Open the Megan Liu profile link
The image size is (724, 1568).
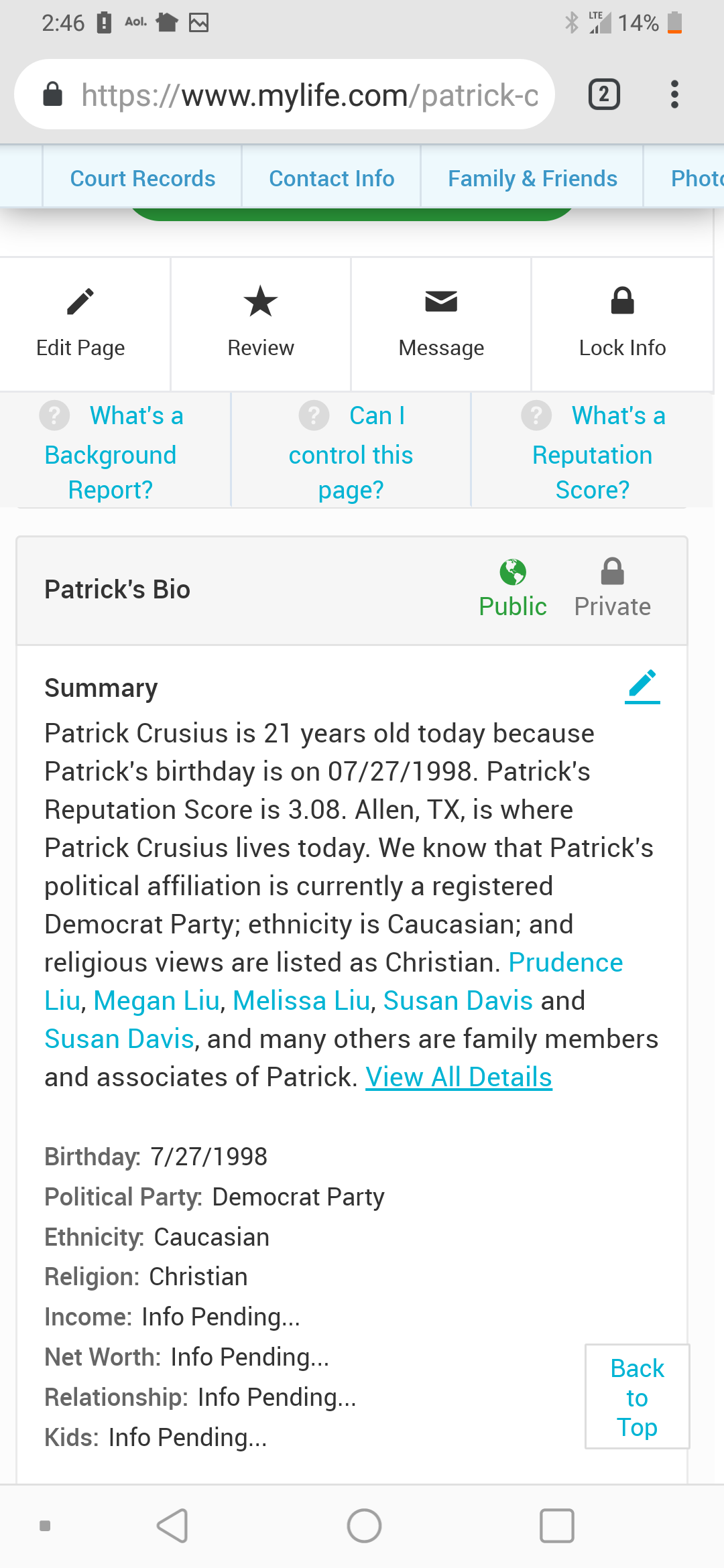pos(157,1000)
